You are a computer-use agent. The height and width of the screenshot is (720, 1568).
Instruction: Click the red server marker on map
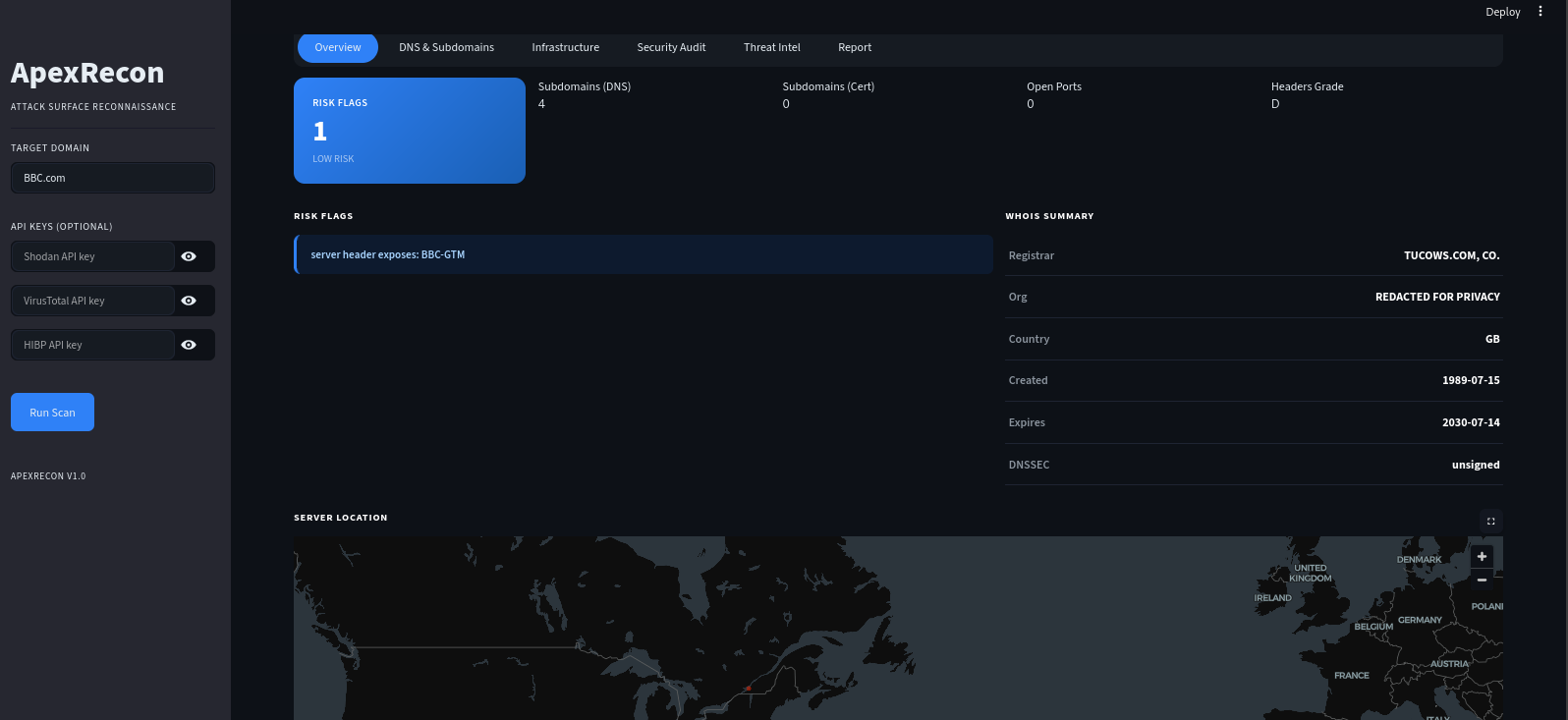[x=748, y=689]
